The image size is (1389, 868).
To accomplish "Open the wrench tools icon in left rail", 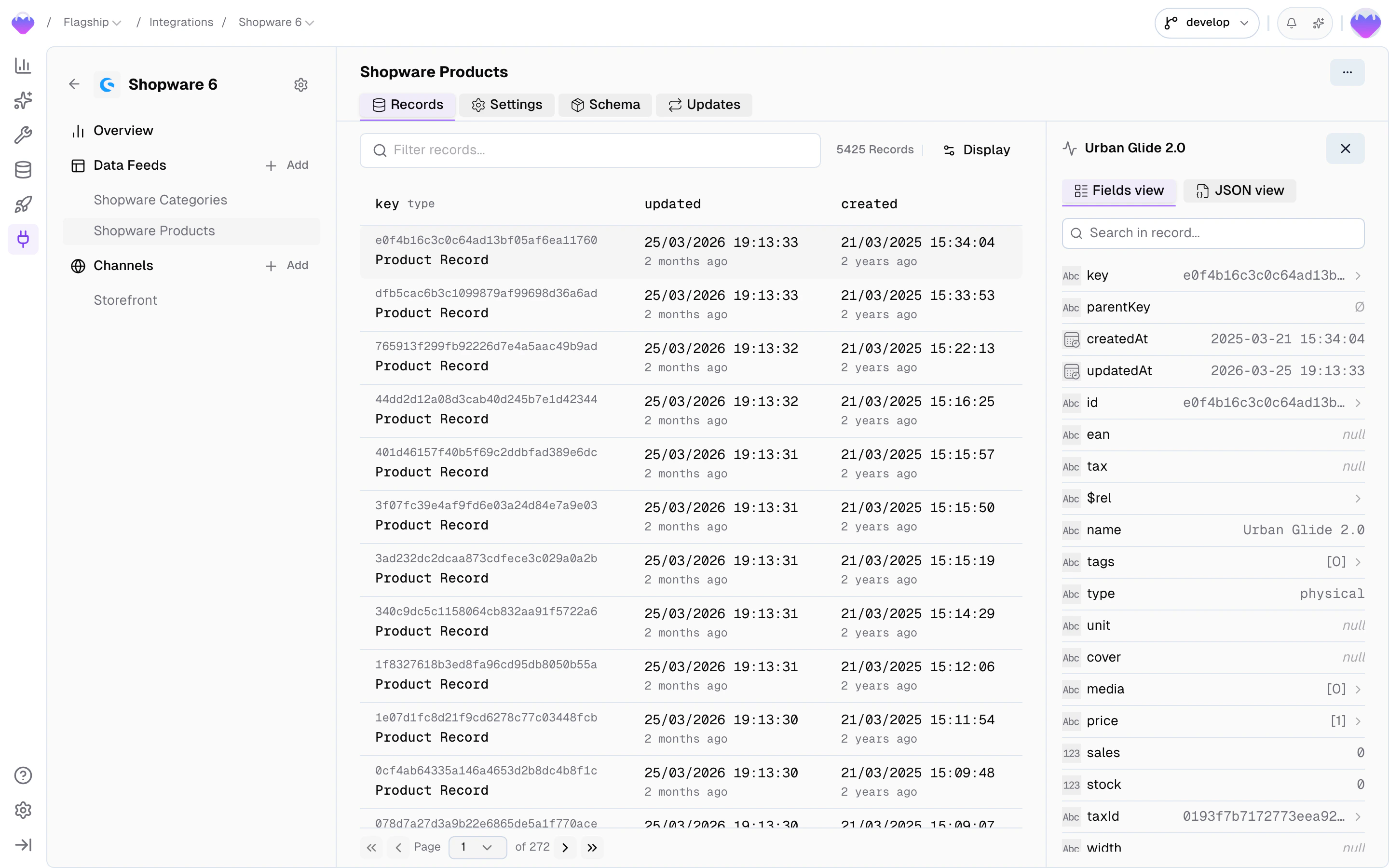I will [x=23, y=135].
